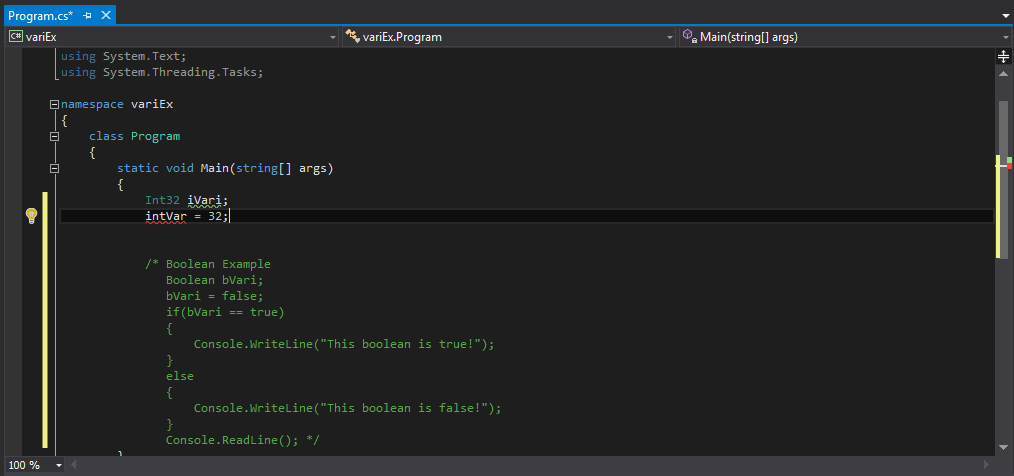Click the 'Boolean Example' comment line
The width and height of the screenshot is (1014, 476).
coord(208,264)
